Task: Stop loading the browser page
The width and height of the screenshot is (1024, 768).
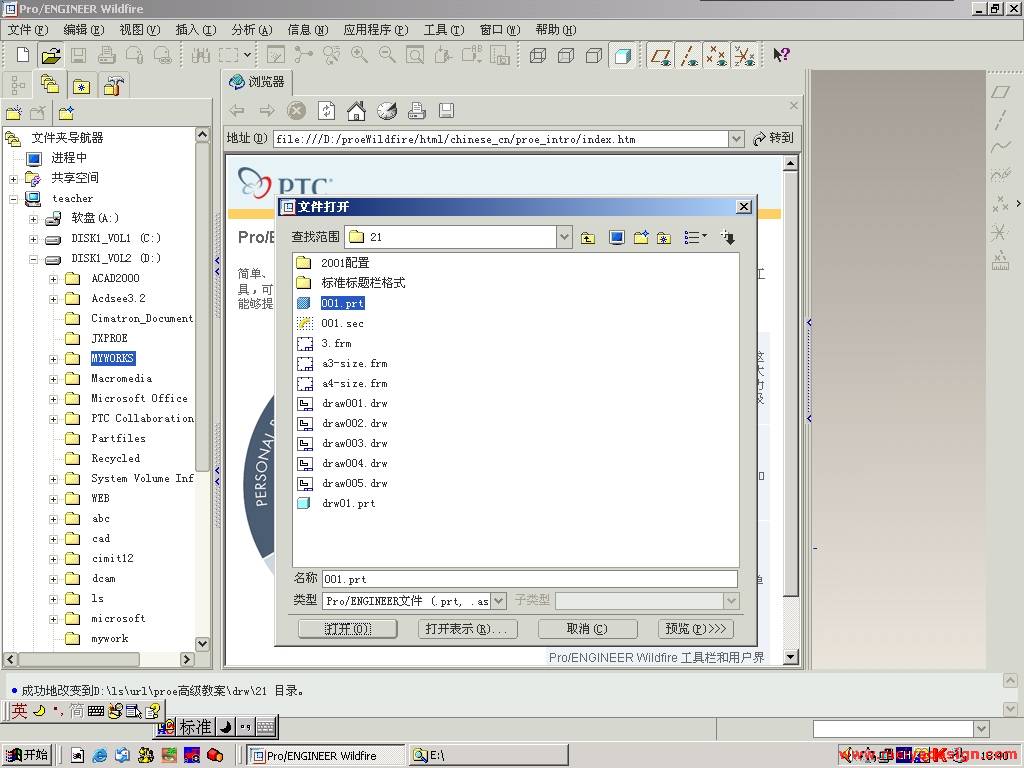Action: point(296,111)
